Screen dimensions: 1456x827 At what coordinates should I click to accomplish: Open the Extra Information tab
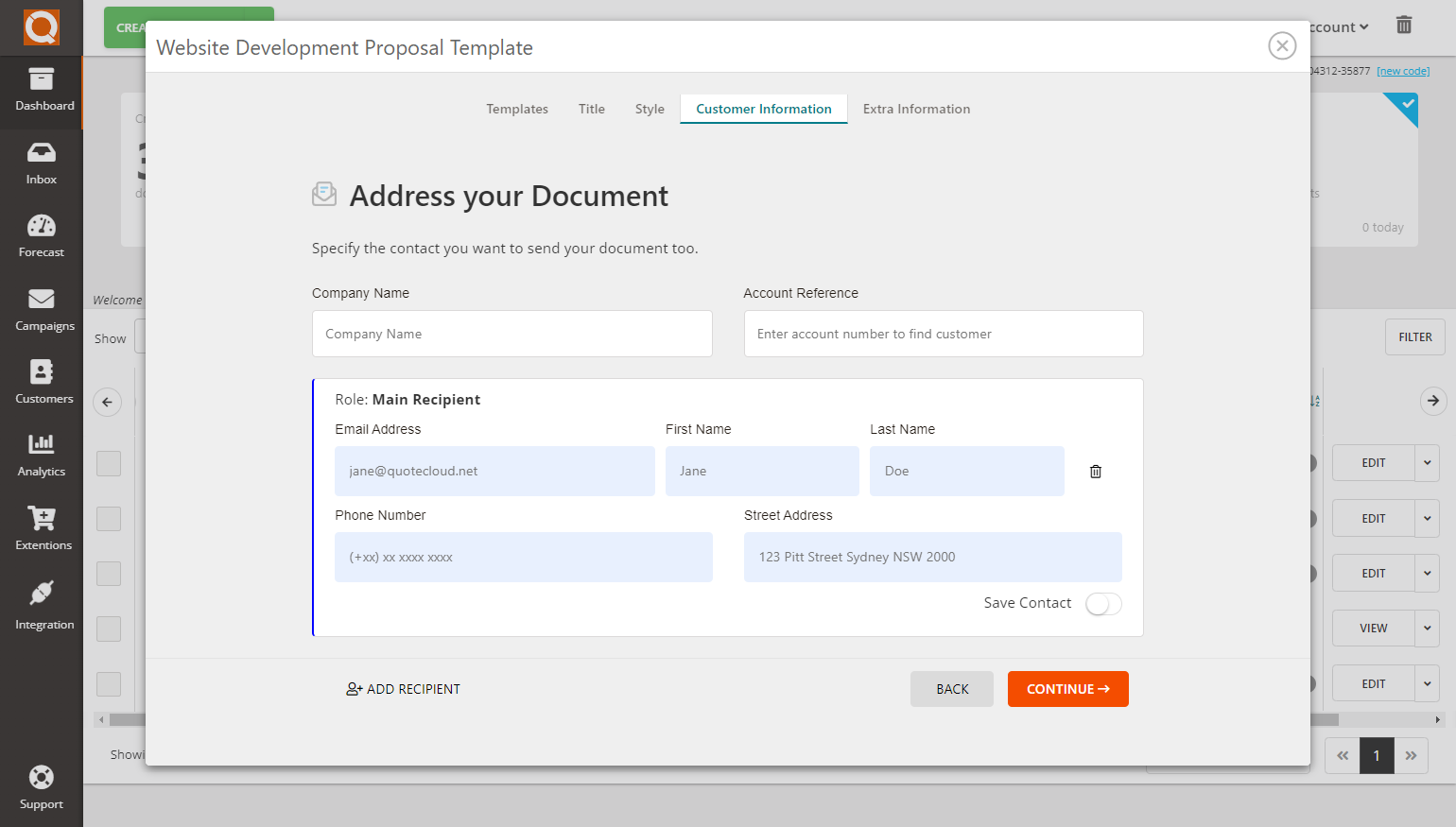916,109
